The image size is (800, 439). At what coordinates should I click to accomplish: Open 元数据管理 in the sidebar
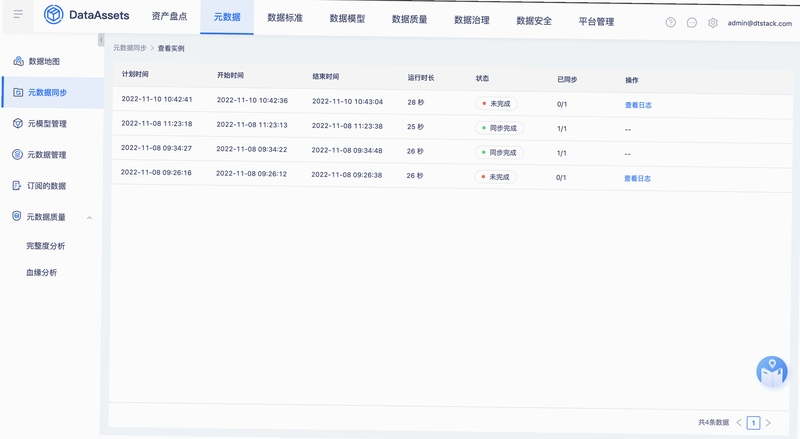(x=47, y=155)
